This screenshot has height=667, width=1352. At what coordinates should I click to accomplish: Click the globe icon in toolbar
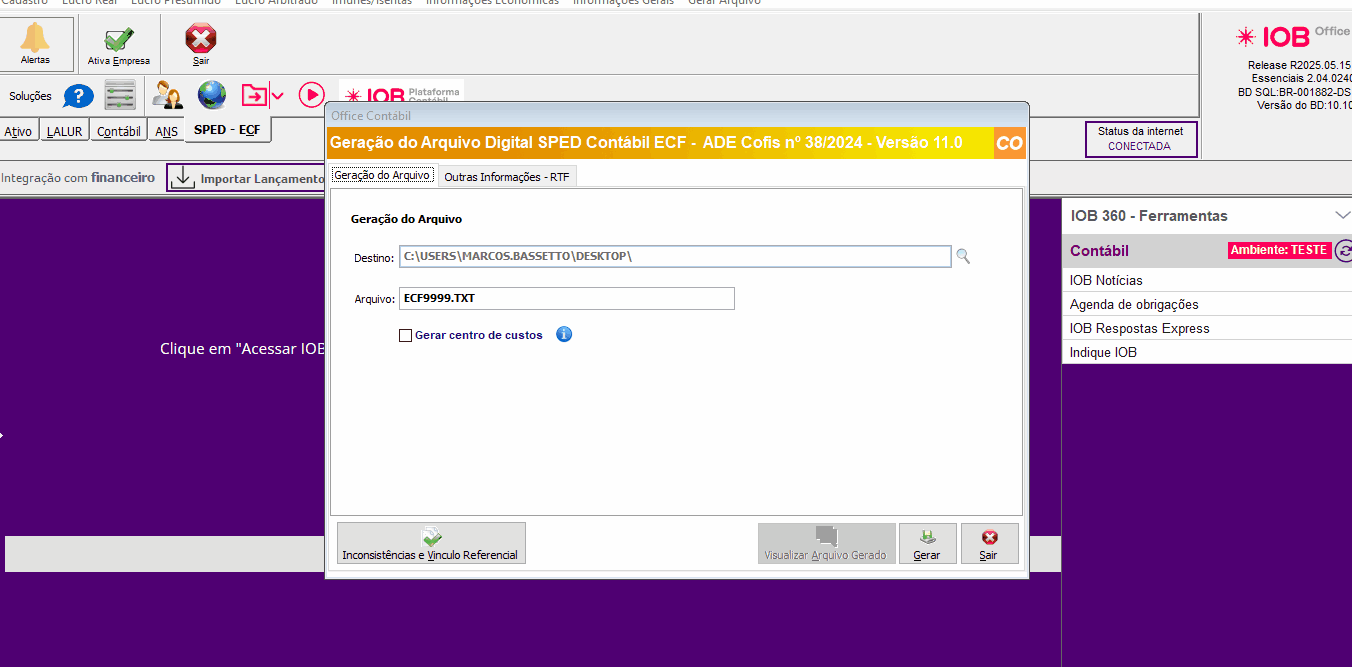(x=212, y=95)
